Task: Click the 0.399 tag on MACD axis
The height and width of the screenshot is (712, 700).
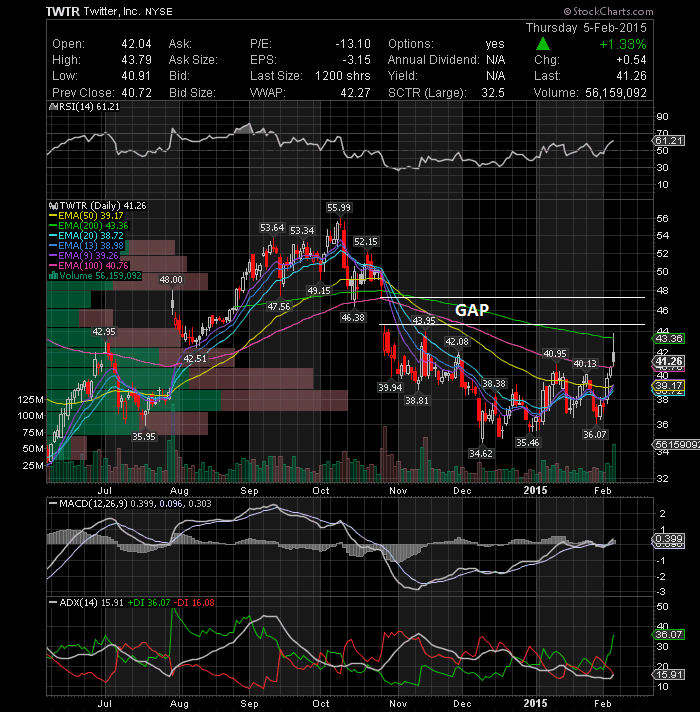Action: tap(669, 539)
